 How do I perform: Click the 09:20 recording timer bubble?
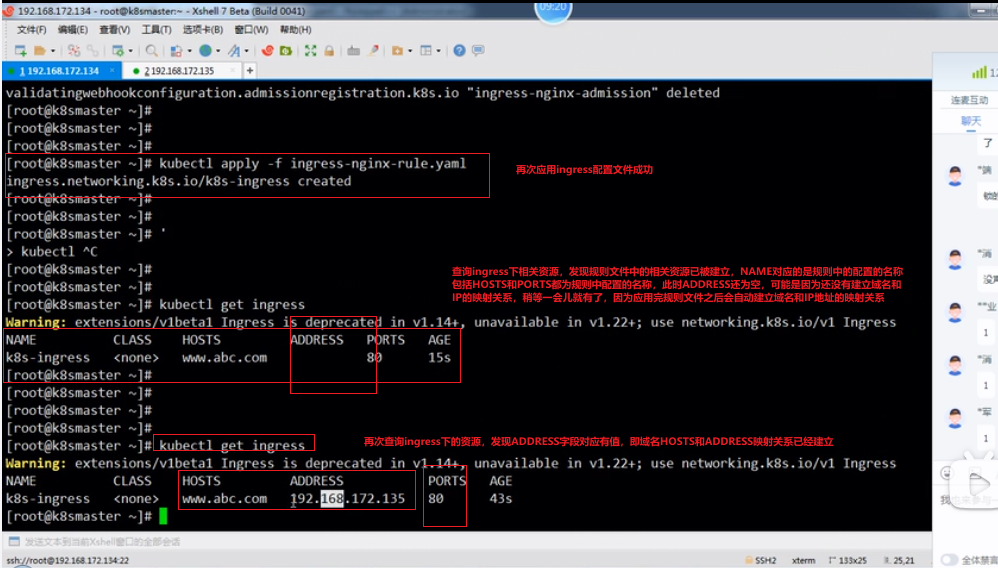(x=552, y=9)
